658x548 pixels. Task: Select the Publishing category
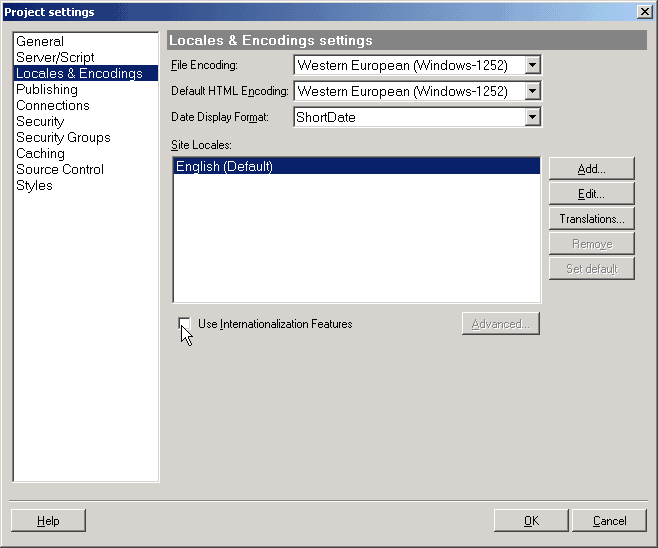pos(47,90)
